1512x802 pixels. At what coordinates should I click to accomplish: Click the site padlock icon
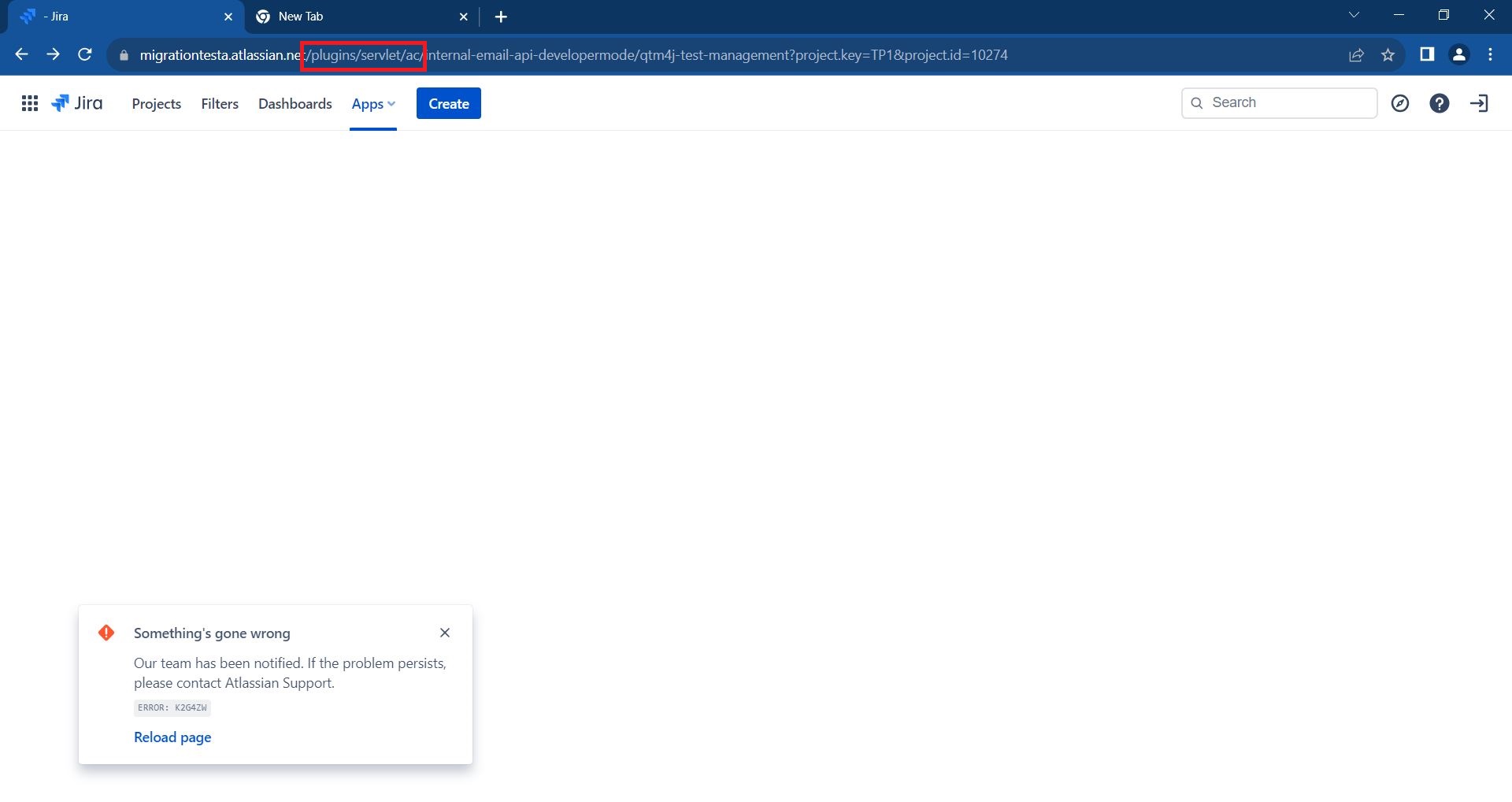pos(124,55)
